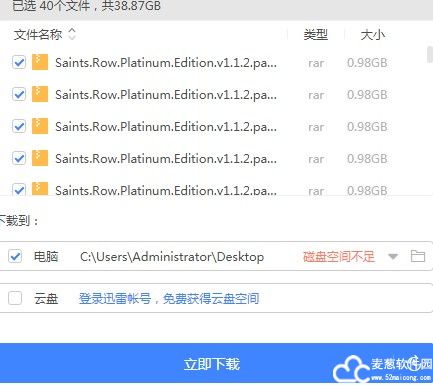Click the 类型 column header
The width and height of the screenshot is (433, 385).
coord(315,35)
